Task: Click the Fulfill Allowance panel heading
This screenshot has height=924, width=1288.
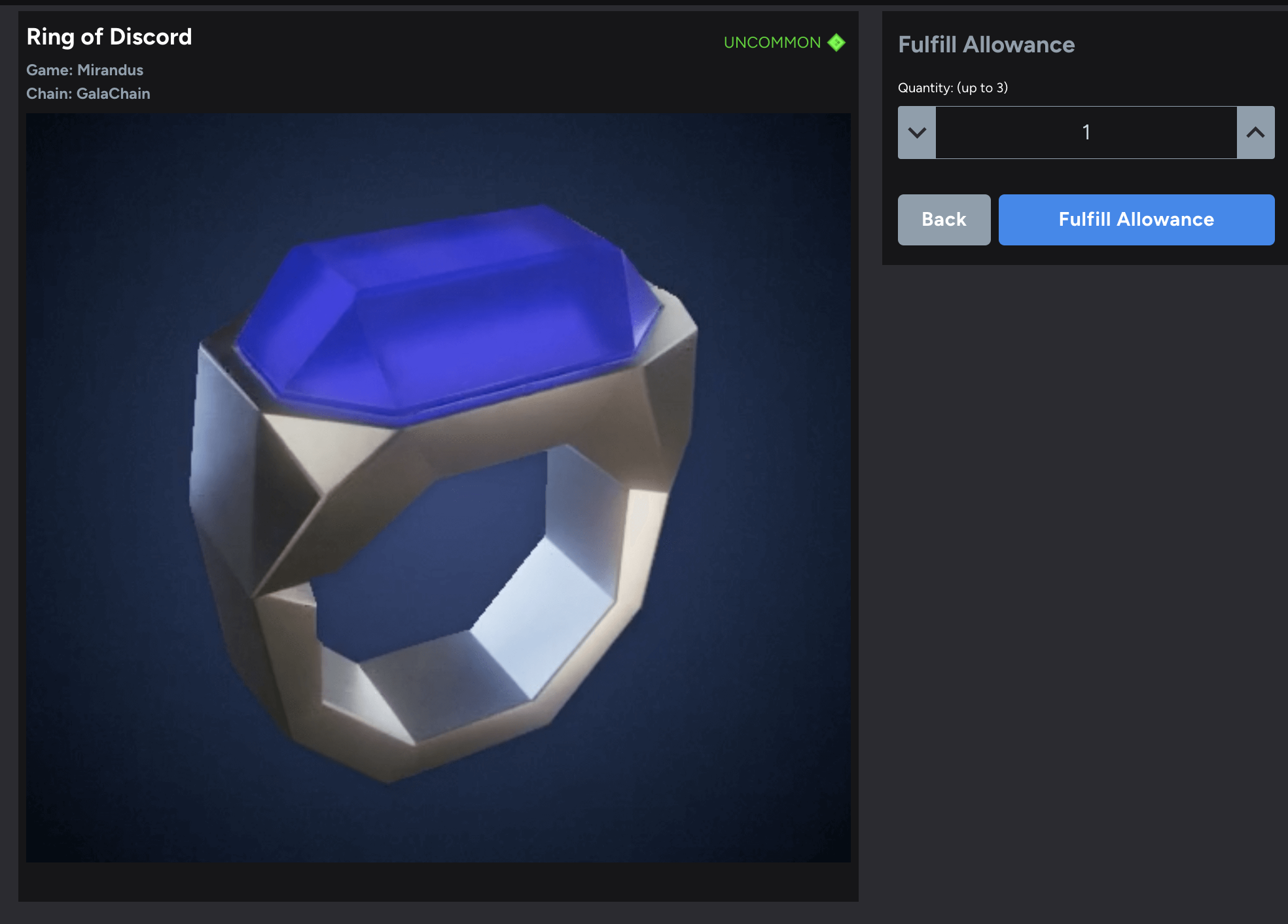Action: 986,44
